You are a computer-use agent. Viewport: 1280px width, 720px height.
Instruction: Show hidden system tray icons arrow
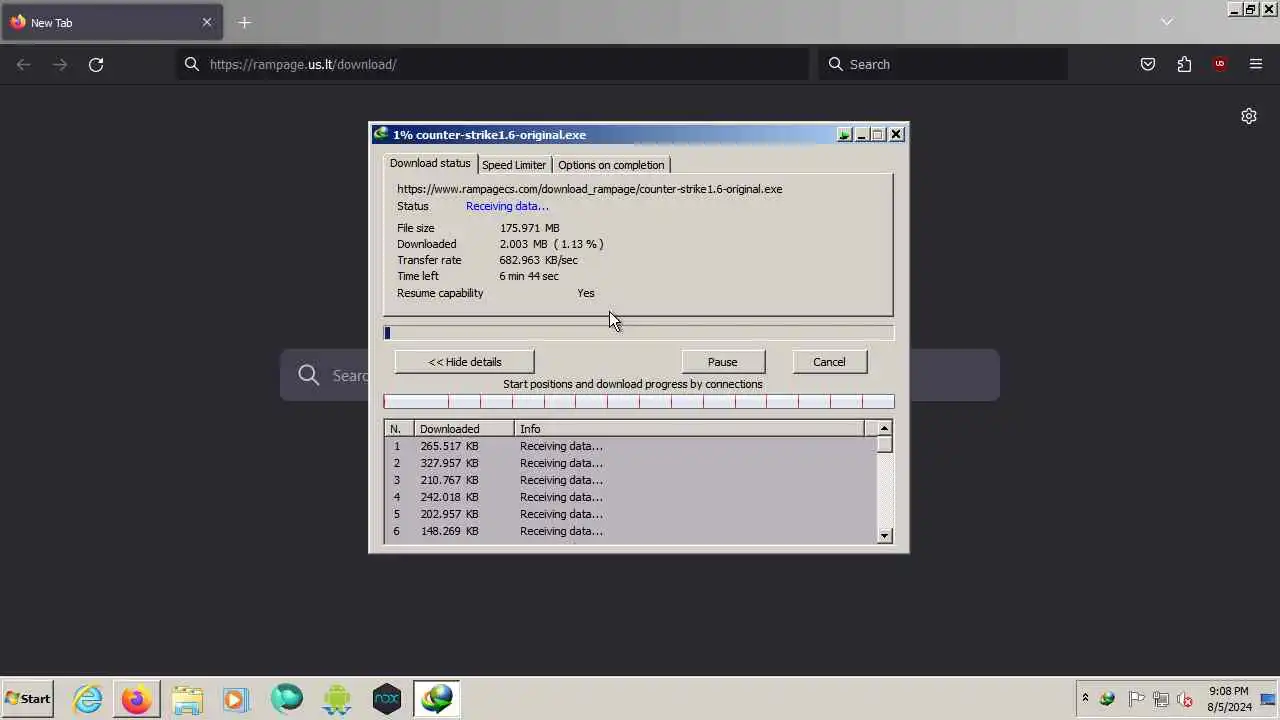coord(1085,699)
